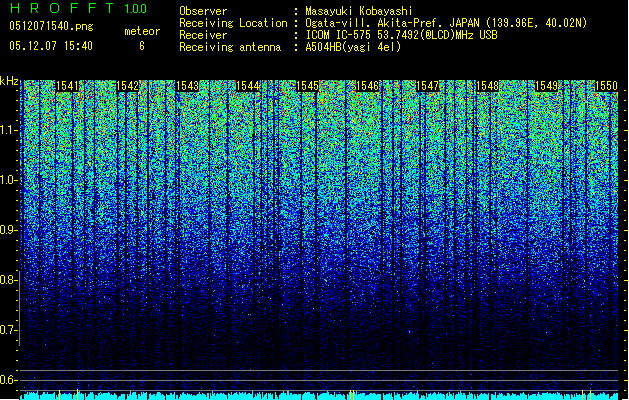This screenshot has height=400, width=629.
Task: Click the 1543 time marker
Action: click(187, 86)
